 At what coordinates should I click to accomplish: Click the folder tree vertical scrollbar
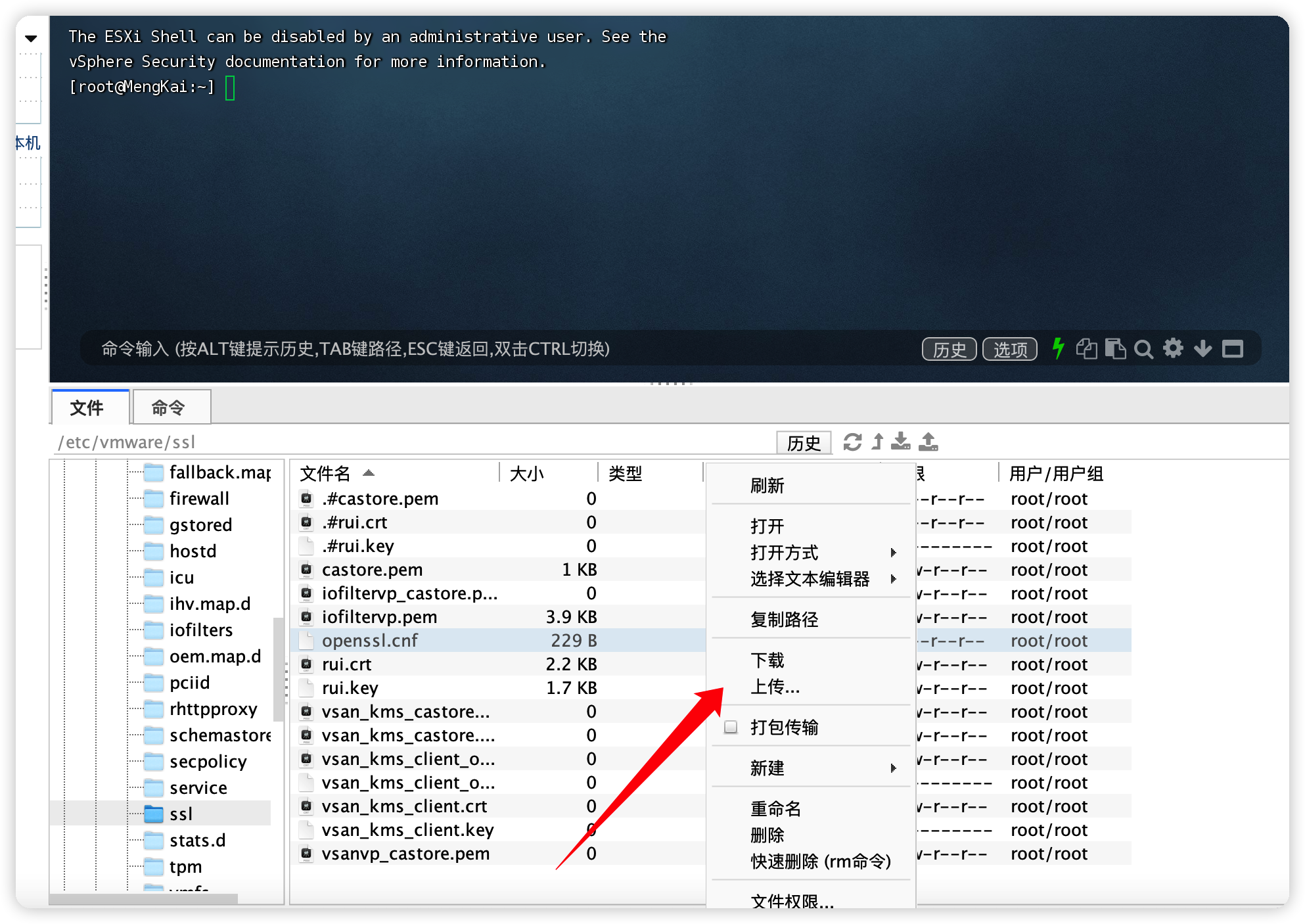click(x=279, y=669)
